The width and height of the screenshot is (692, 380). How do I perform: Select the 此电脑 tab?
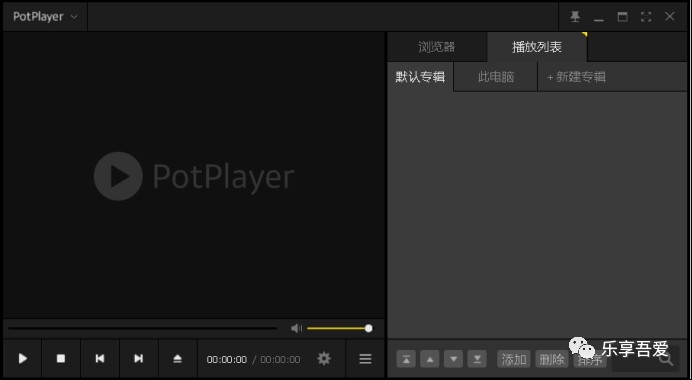[x=496, y=77]
